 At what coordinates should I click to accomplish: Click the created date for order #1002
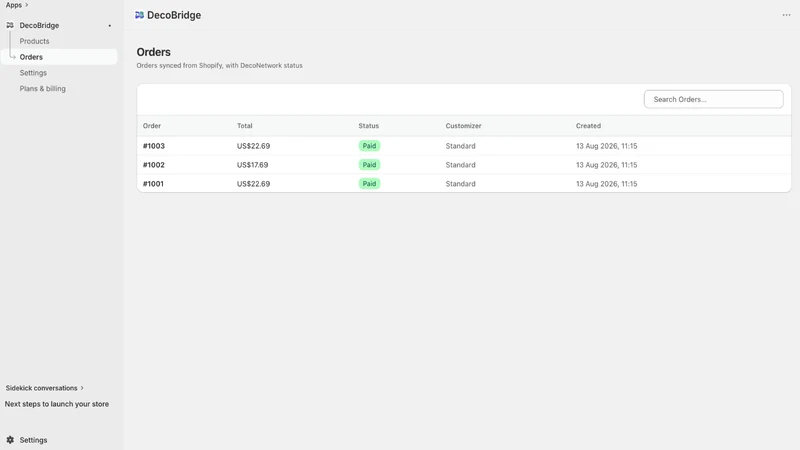[x=606, y=165]
